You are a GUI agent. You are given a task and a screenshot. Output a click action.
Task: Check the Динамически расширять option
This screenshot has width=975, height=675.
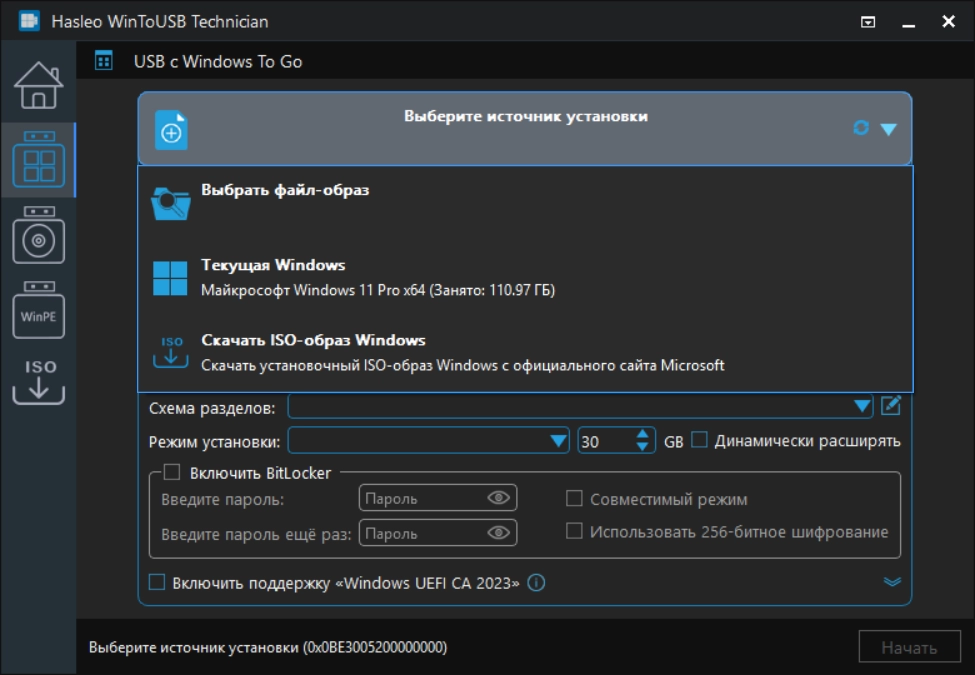[700, 440]
